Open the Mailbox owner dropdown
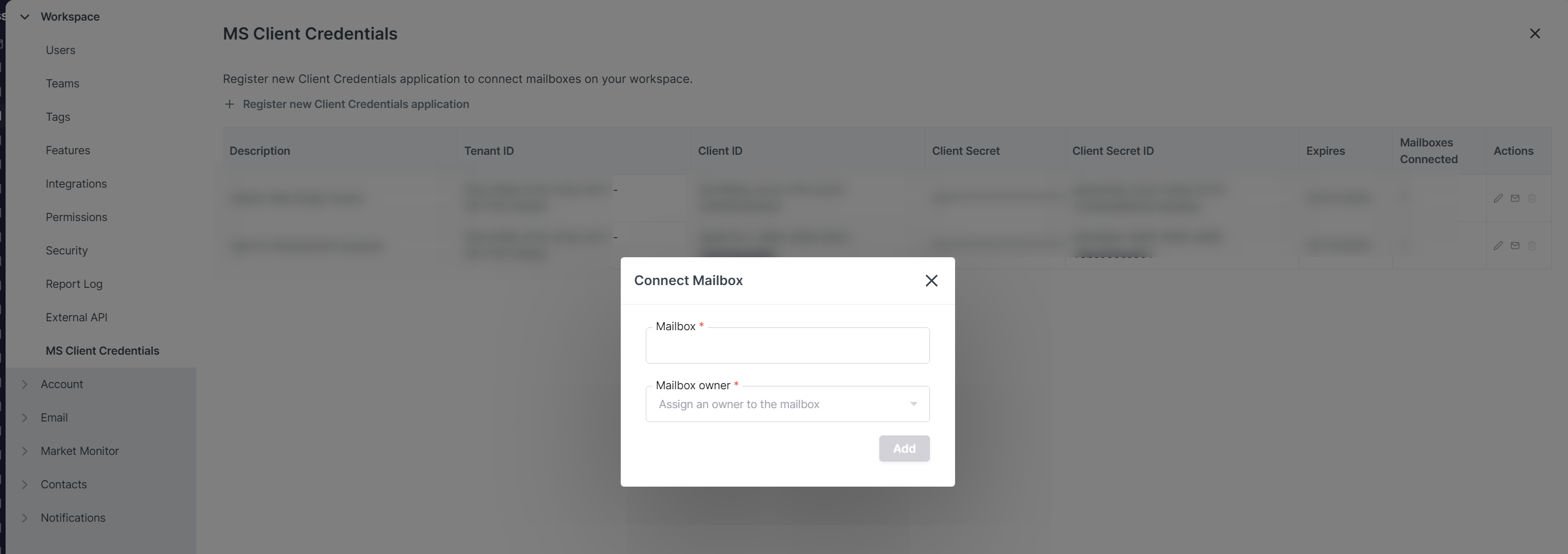1568x554 pixels. coord(787,404)
